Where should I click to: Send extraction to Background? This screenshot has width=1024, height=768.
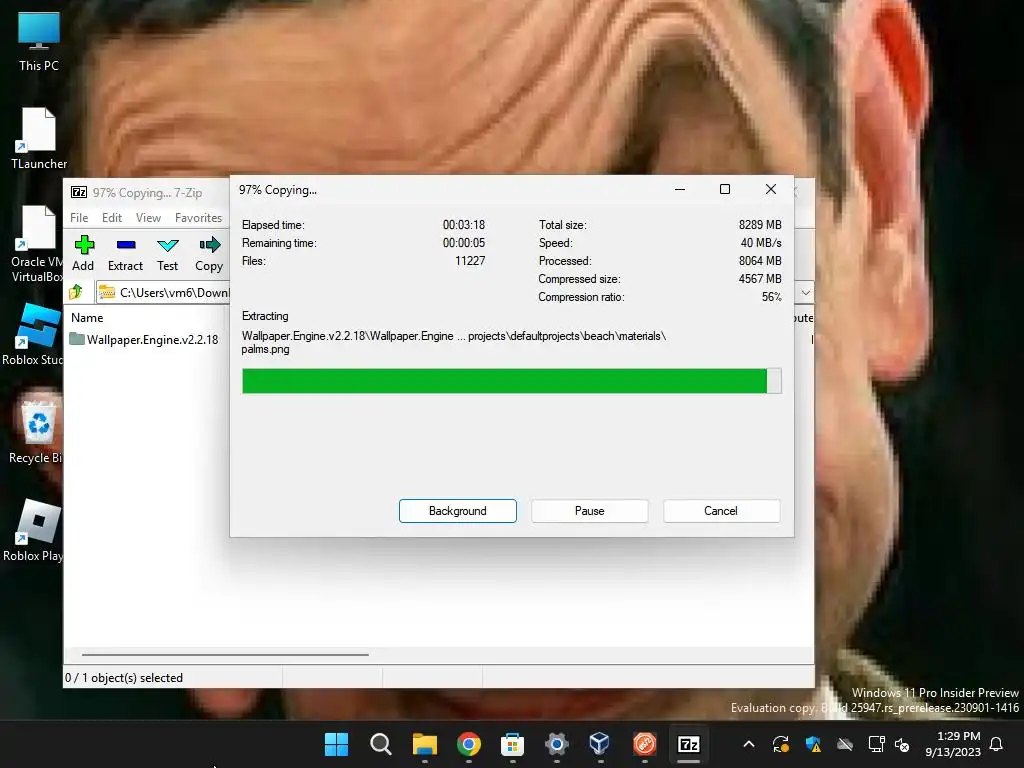tap(458, 511)
